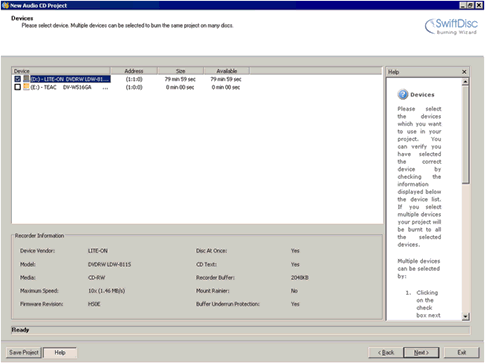Select the (D:) LITE-ON DVDRW row
485x363 pixels.
coord(70,79)
